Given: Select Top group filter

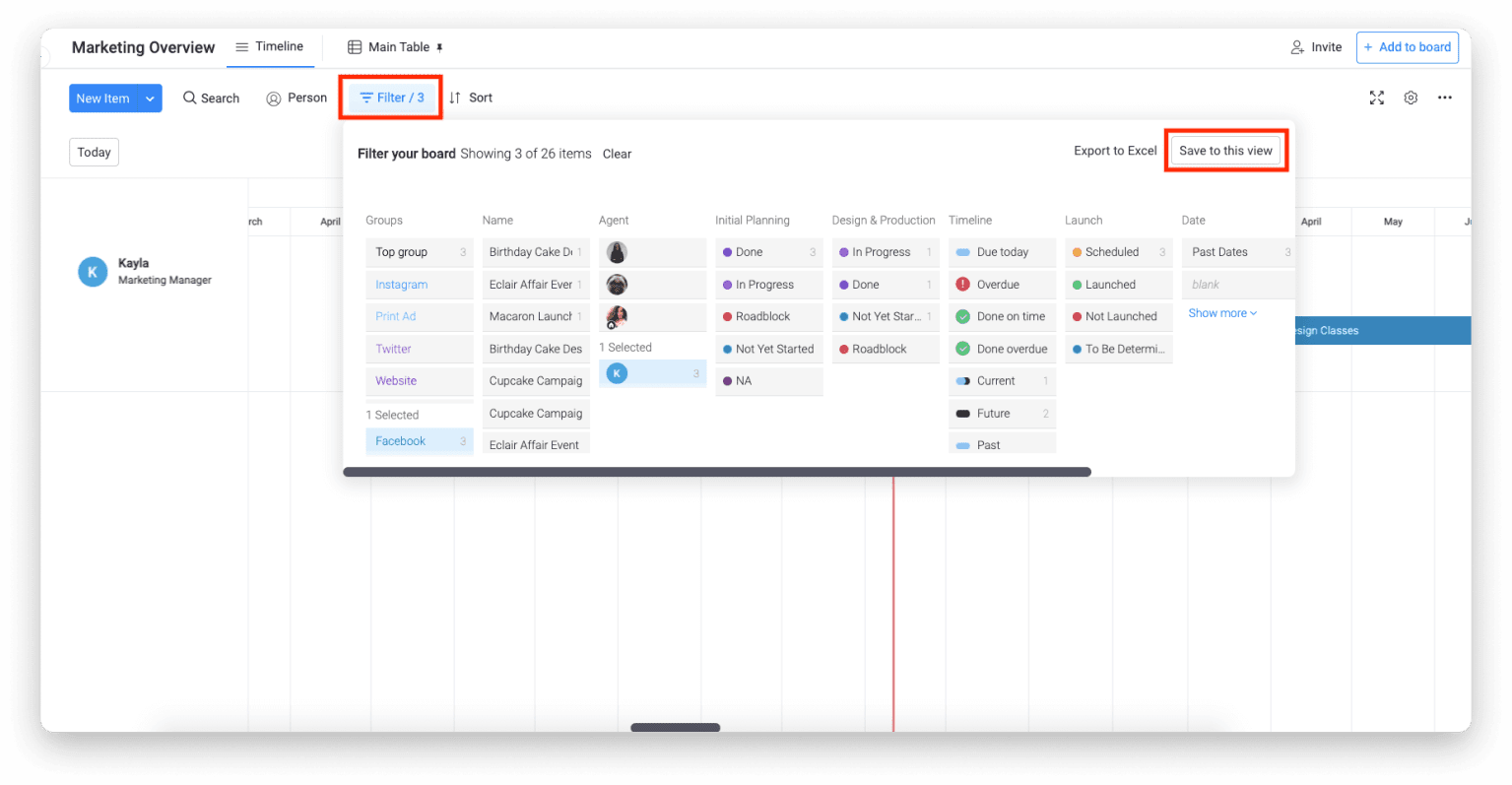Looking at the screenshot, I should pos(420,252).
